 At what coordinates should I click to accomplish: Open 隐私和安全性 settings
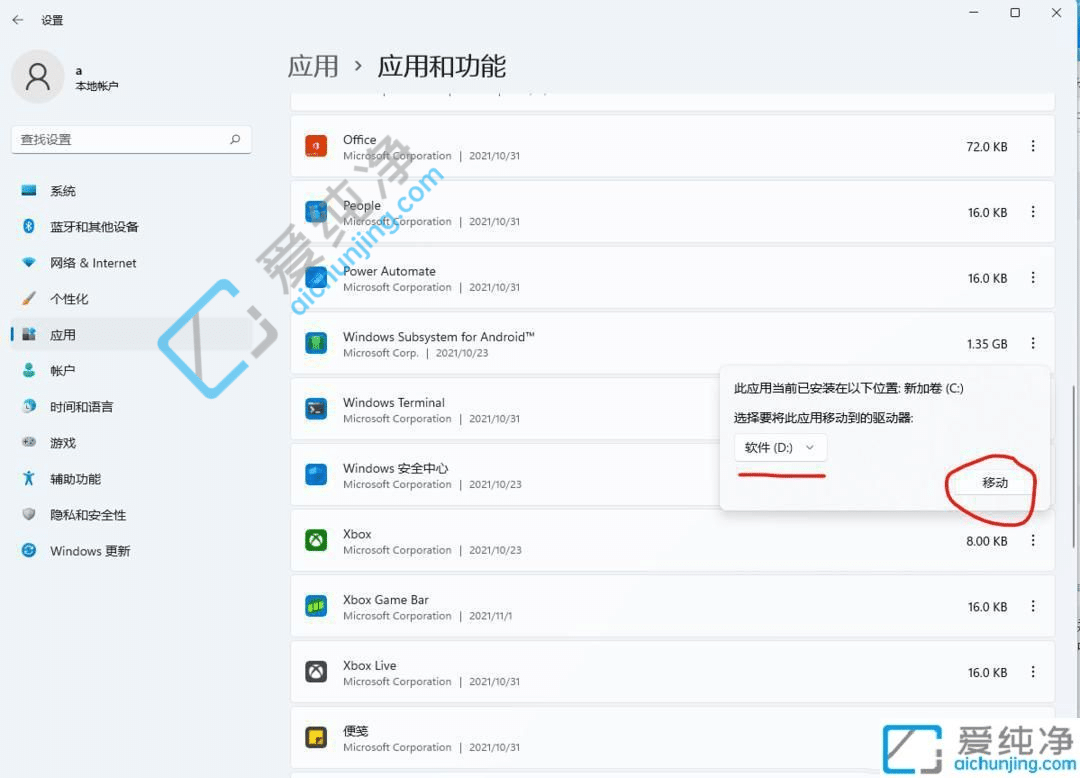131,515
